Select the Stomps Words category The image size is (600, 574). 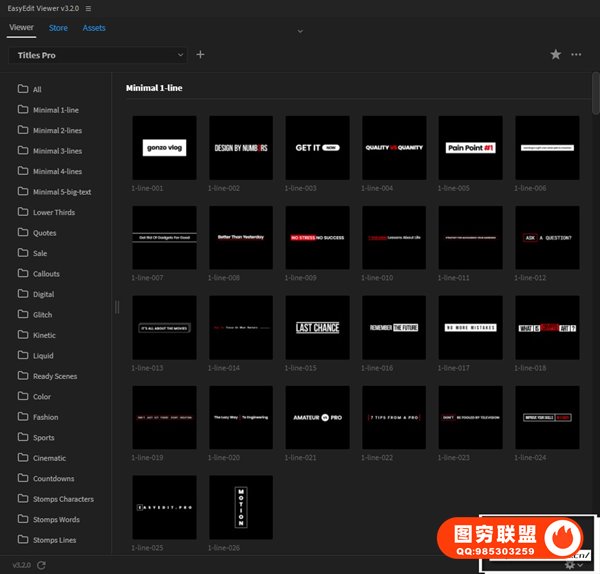tap(56, 520)
